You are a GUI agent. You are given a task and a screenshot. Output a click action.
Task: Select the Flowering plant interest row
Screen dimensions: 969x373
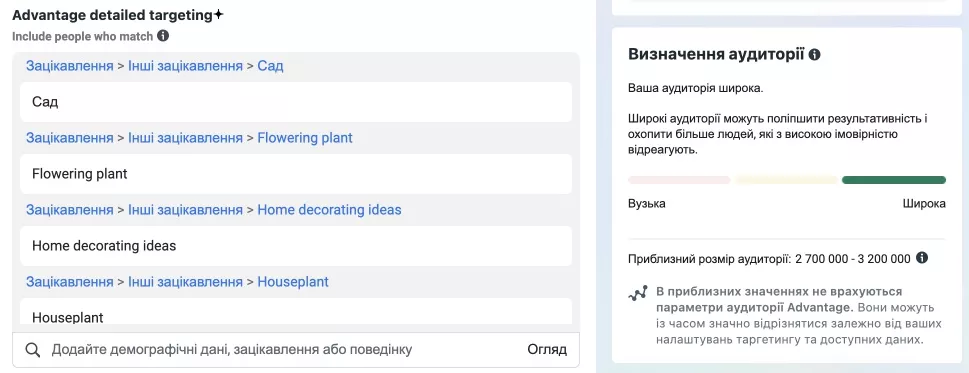[x=296, y=174]
